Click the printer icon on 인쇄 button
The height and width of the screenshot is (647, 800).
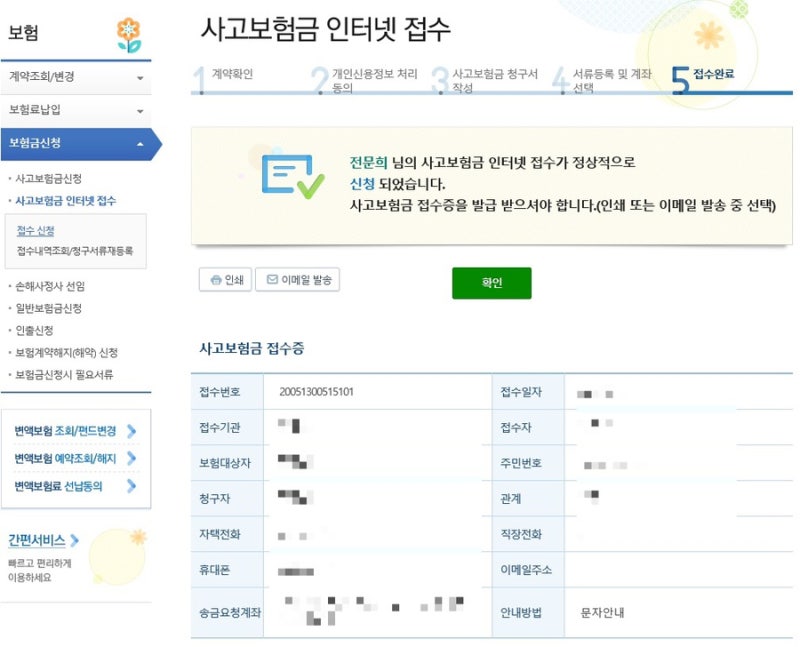tap(216, 280)
